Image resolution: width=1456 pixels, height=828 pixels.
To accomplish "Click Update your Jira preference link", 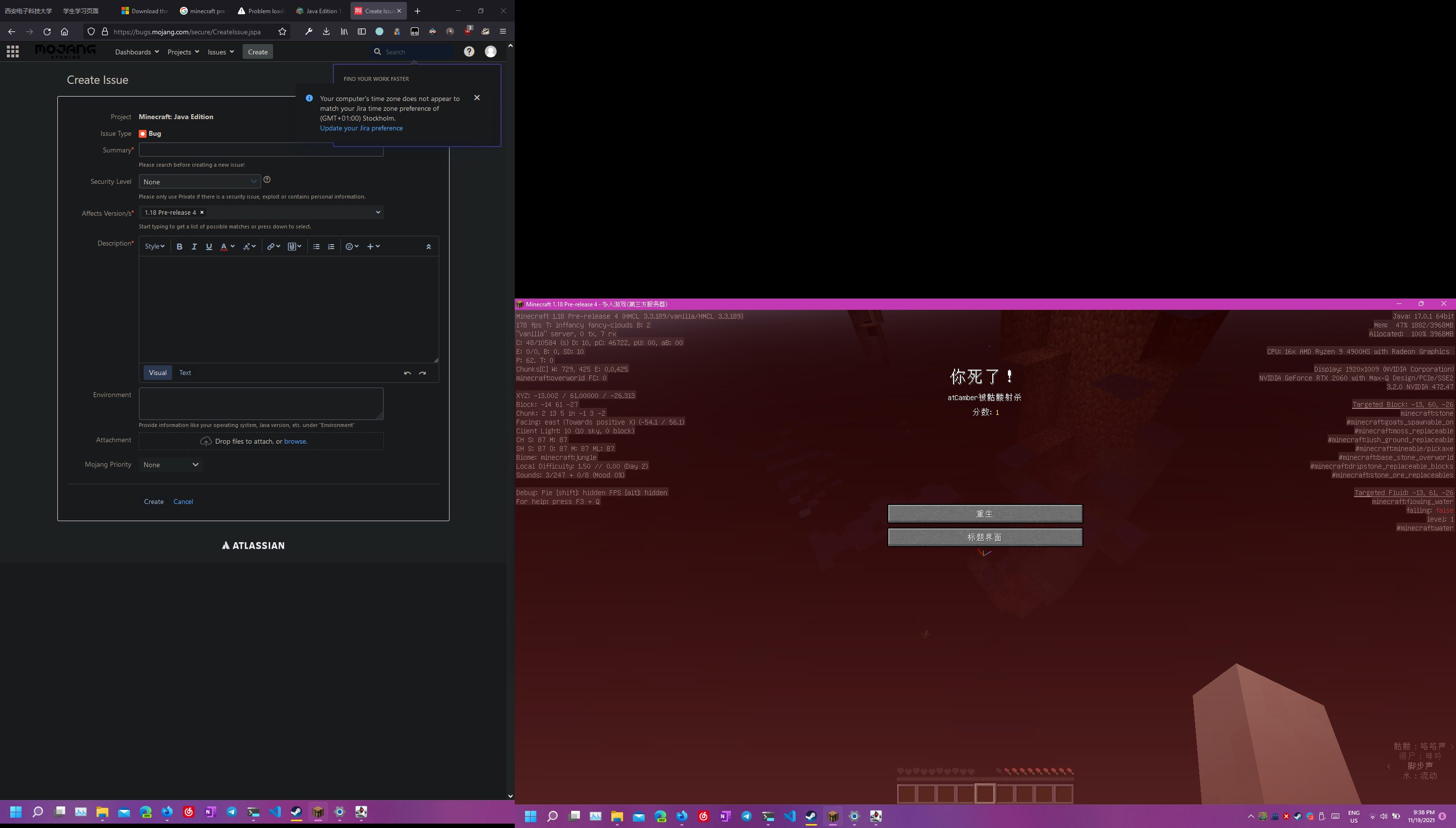I will pos(361,128).
